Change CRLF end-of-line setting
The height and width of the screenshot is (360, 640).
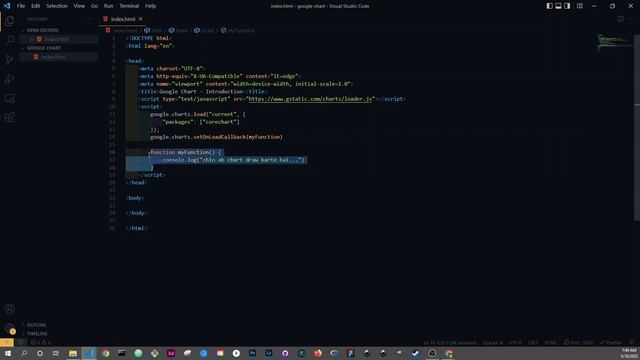(x=533, y=342)
